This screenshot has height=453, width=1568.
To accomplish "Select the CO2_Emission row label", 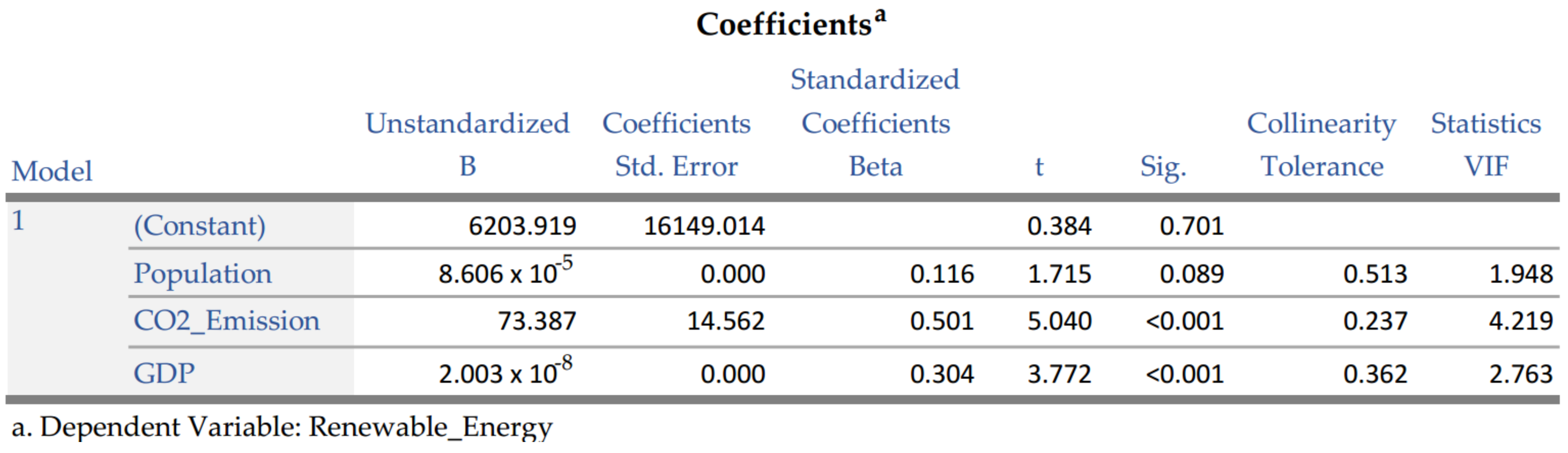I will 227,321.
